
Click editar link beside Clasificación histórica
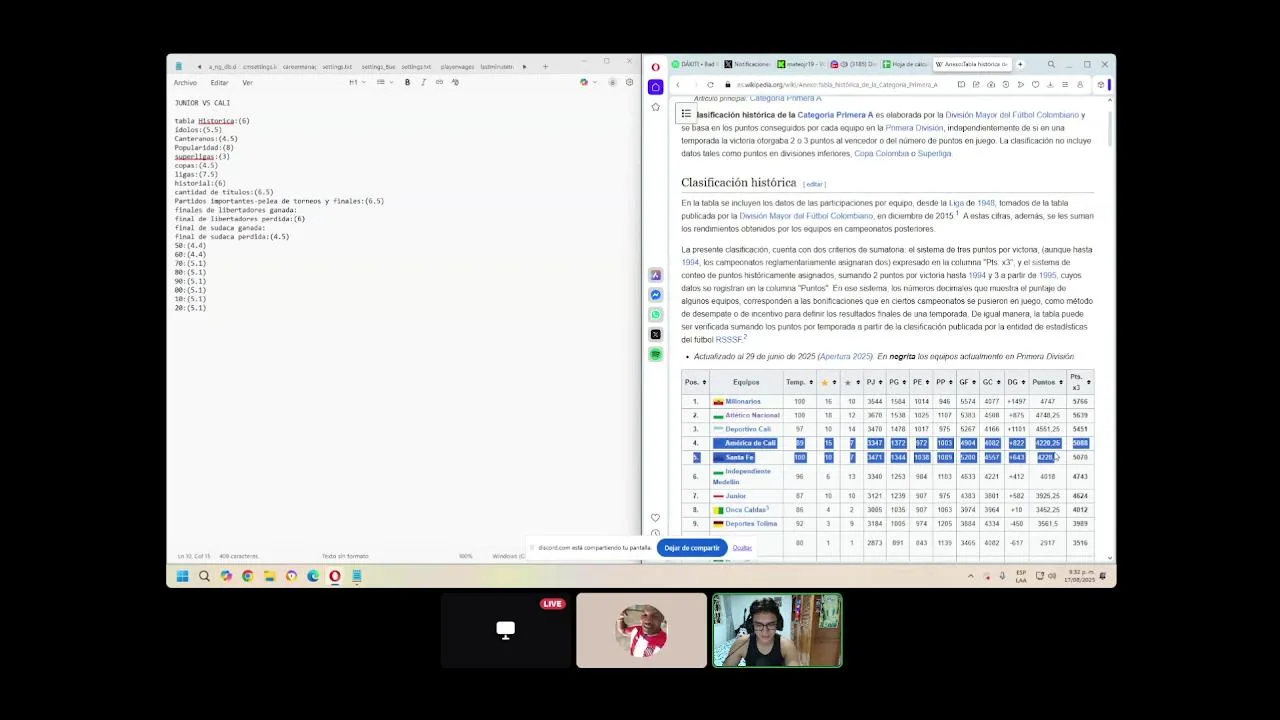[815, 184]
